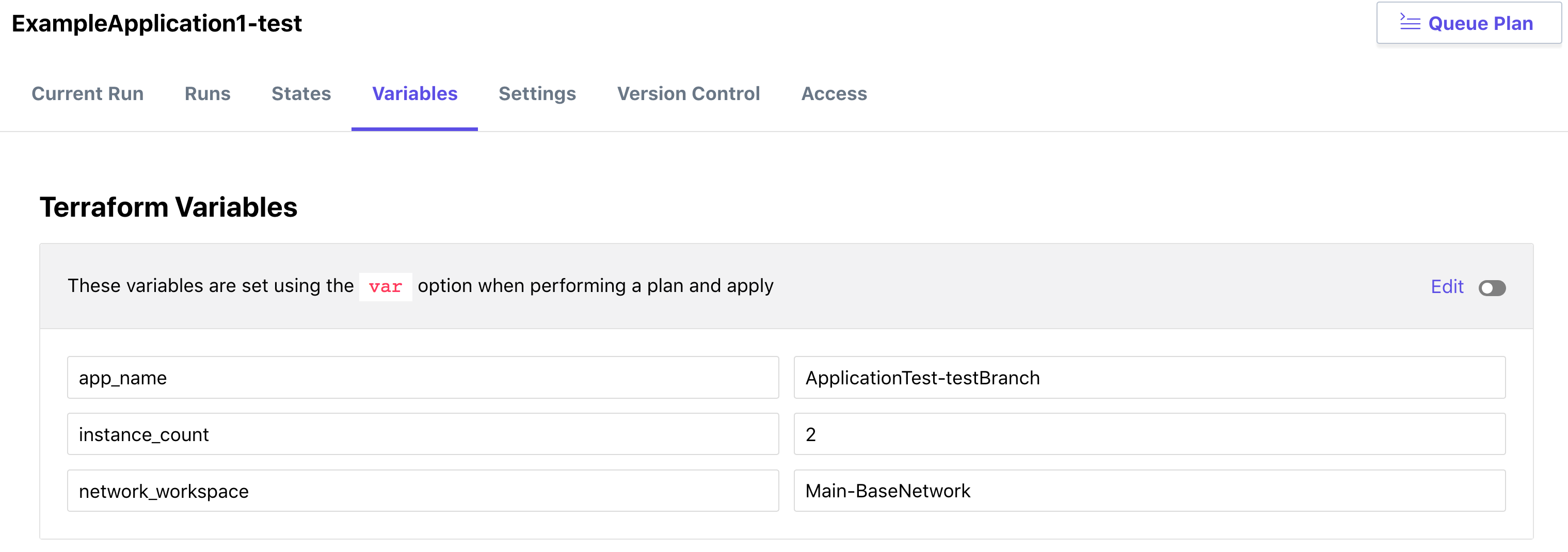Click the instance_count value field showing 2
This screenshot has width=1568, height=552.
(x=1149, y=434)
